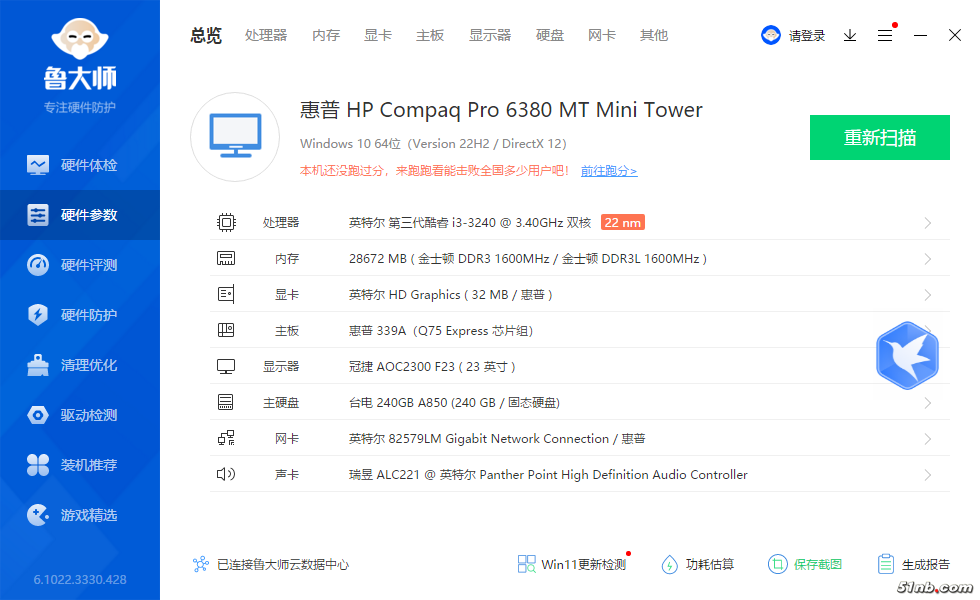Switch to the 显卡 tab
980x600 pixels.
[378, 35]
